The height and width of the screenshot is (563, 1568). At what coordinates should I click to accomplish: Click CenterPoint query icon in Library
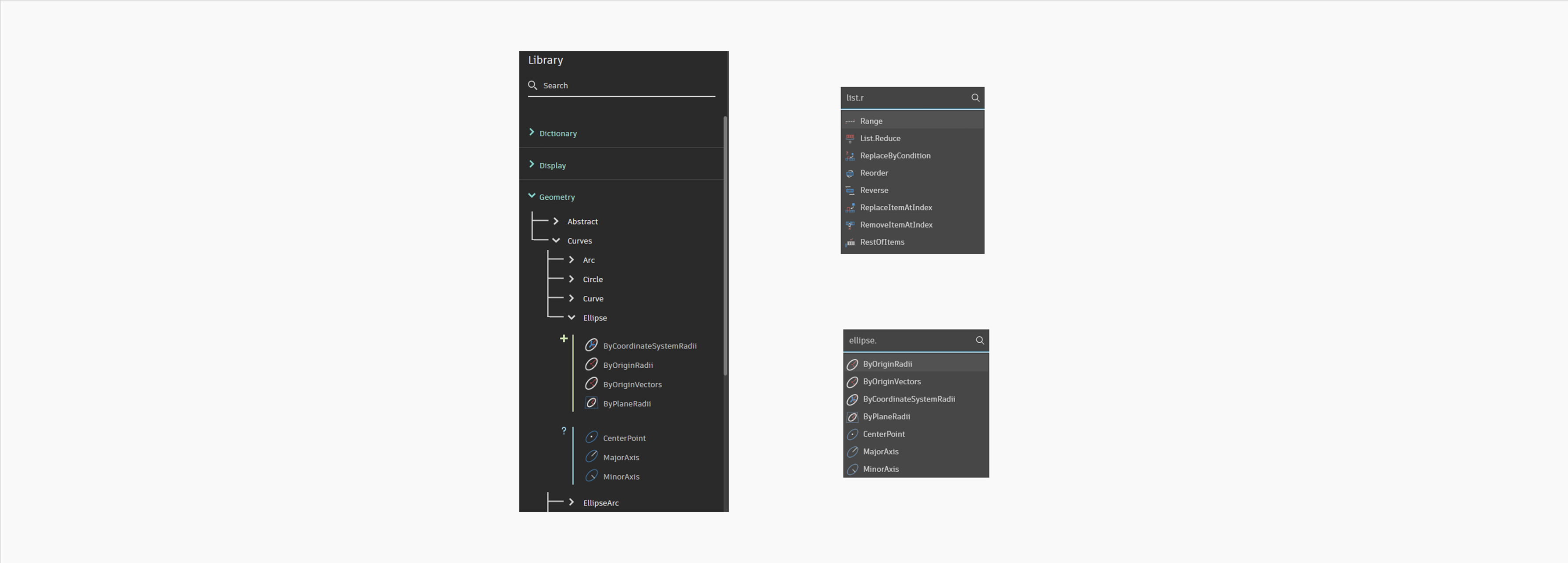pyautogui.click(x=591, y=437)
